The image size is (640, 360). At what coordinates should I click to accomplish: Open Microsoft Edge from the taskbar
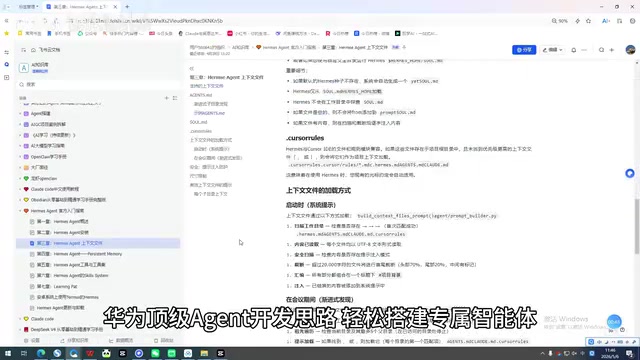pos(41,353)
